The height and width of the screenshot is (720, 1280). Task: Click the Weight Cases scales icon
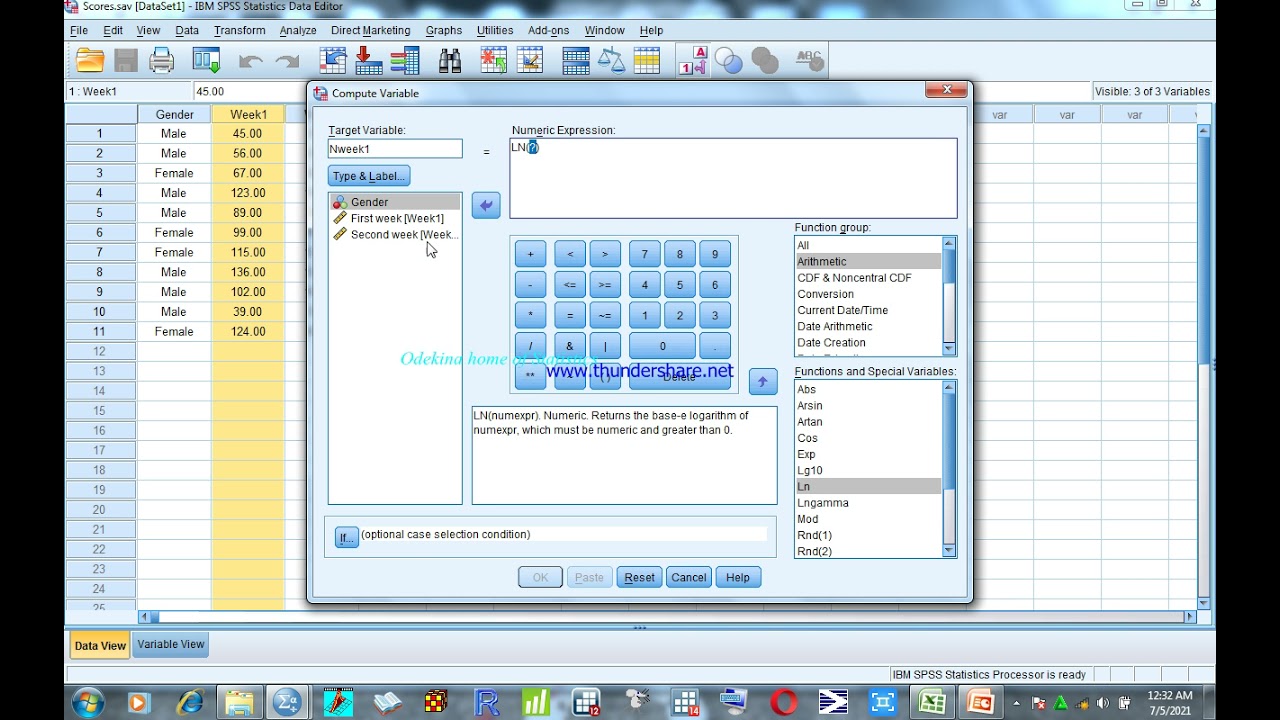[611, 61]
